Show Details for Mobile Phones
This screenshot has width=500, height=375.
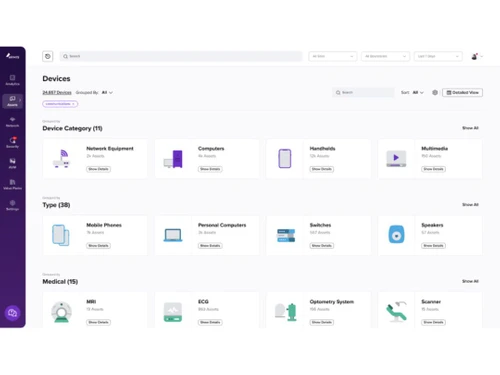click(x=98, y=246)
